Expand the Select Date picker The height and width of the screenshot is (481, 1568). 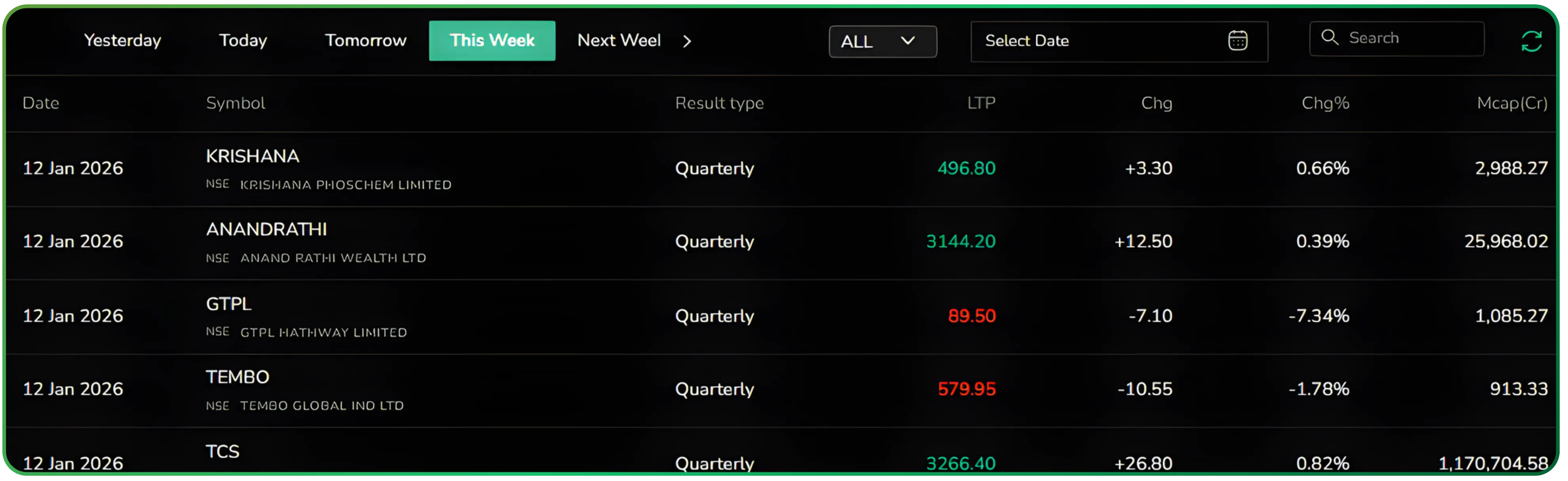(1119, 41)
